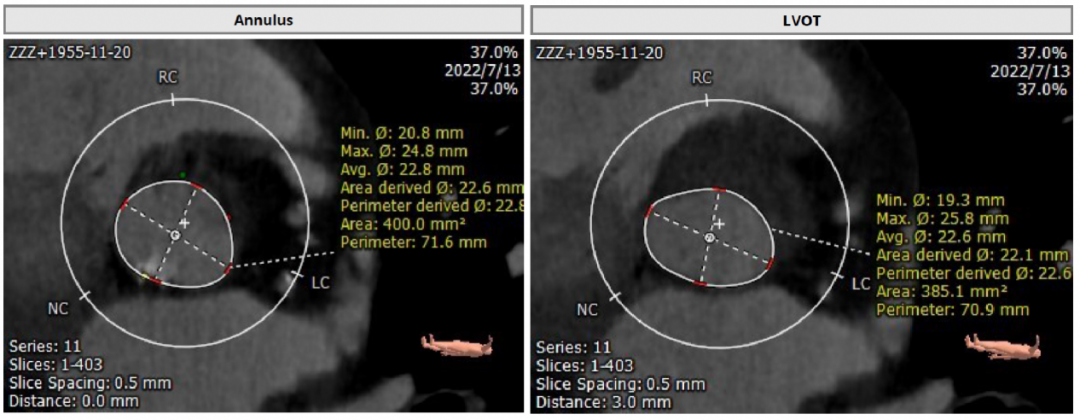This screenshot has width=1080, height=420.
Task: Click the Distance 3.0 mm label in LVOT
Action: point(603,402)
